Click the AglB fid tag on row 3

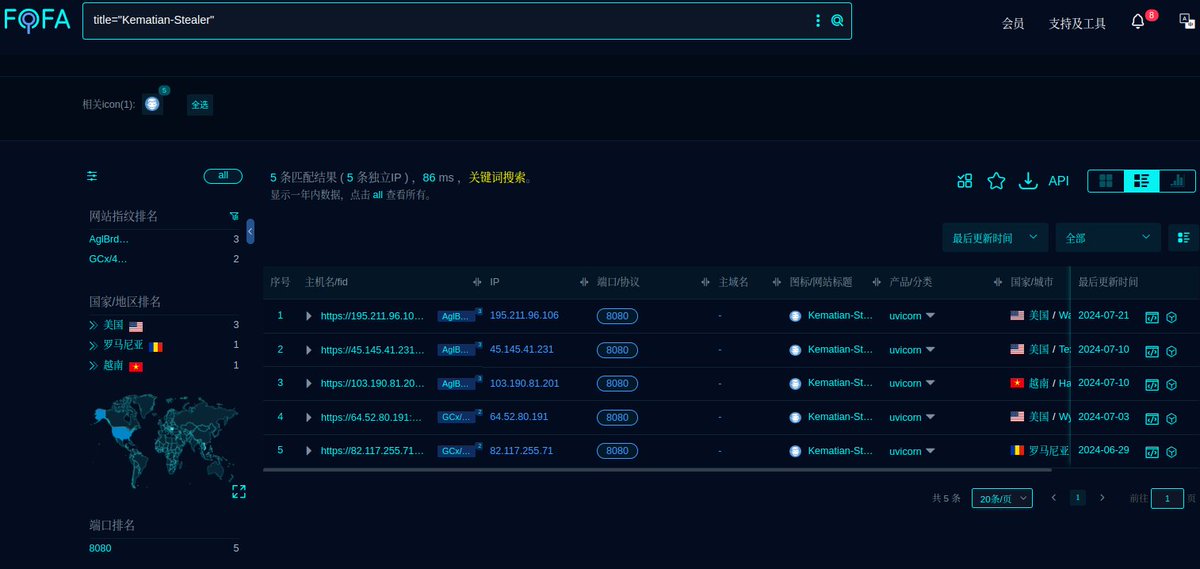click(457, 383)
